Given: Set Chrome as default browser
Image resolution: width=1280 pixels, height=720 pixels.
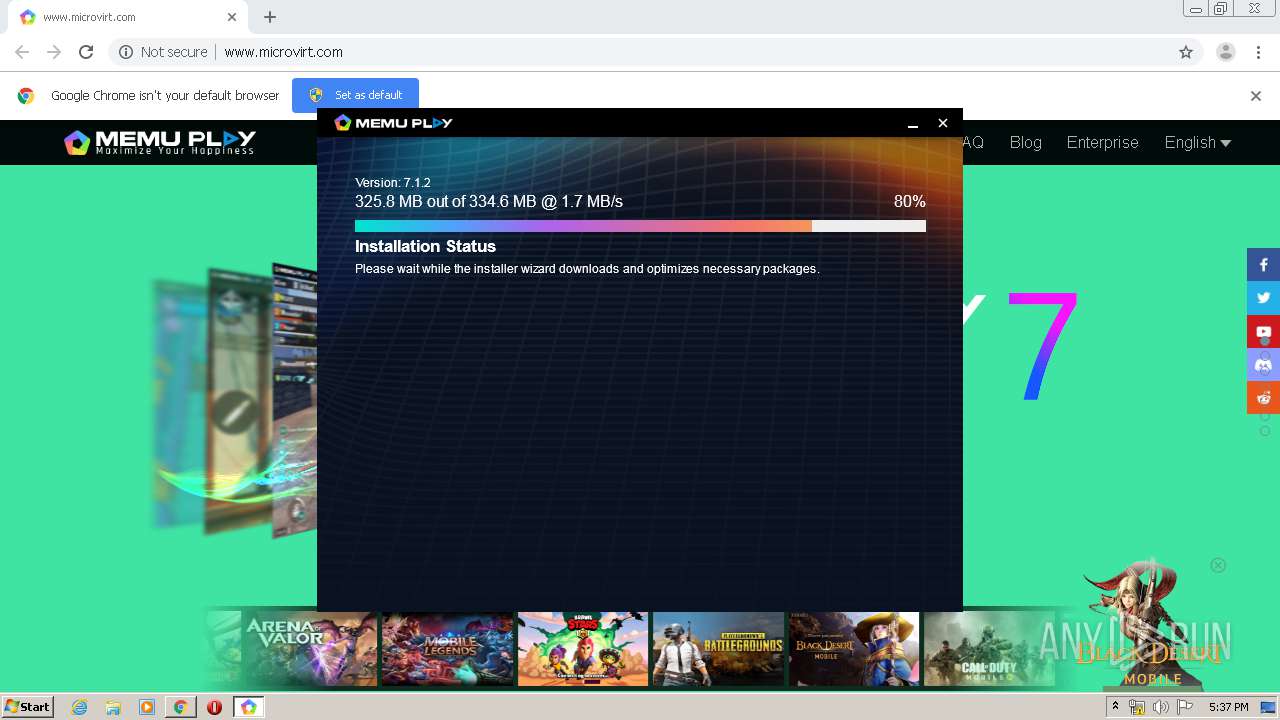Looking at the screenshot, I should [355, 95].
